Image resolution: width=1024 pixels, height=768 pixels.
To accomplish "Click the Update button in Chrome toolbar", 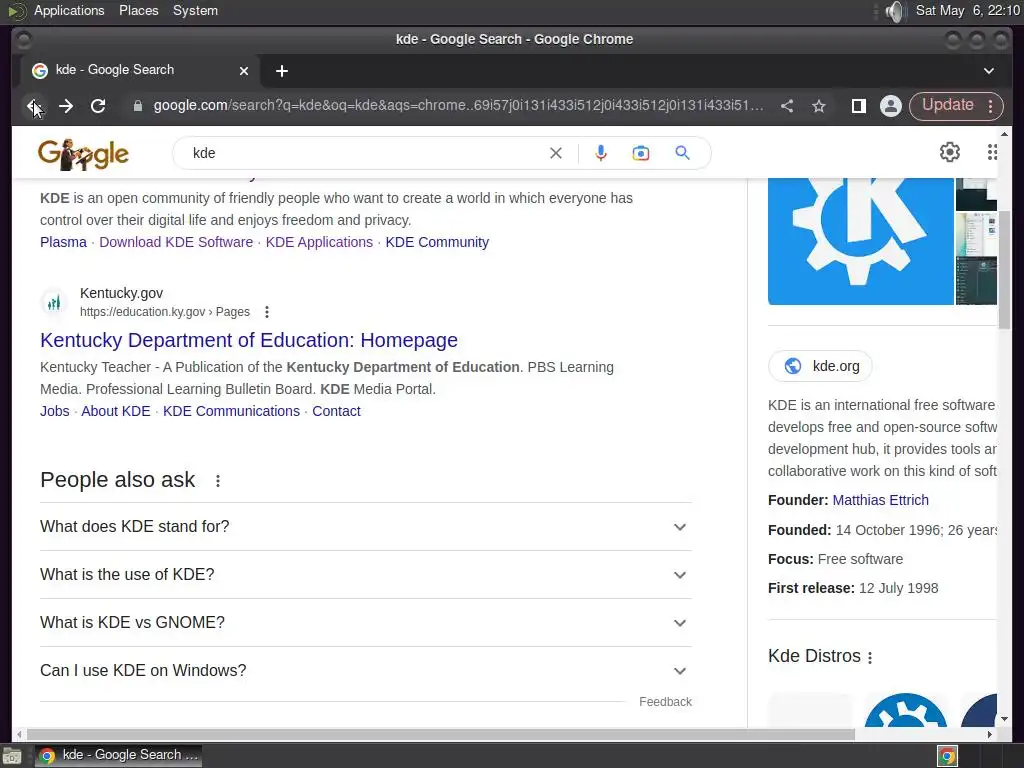I will pos(948,105).
